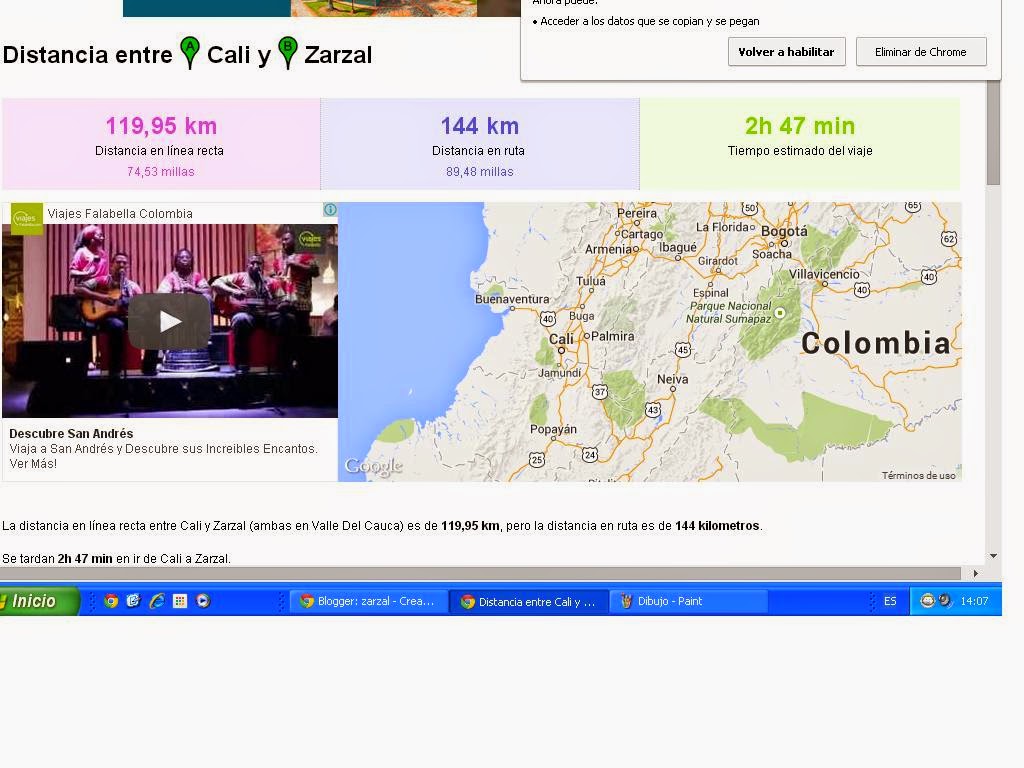Click the messenger face tray icon
1024x768 pixels.
(927, 600)
